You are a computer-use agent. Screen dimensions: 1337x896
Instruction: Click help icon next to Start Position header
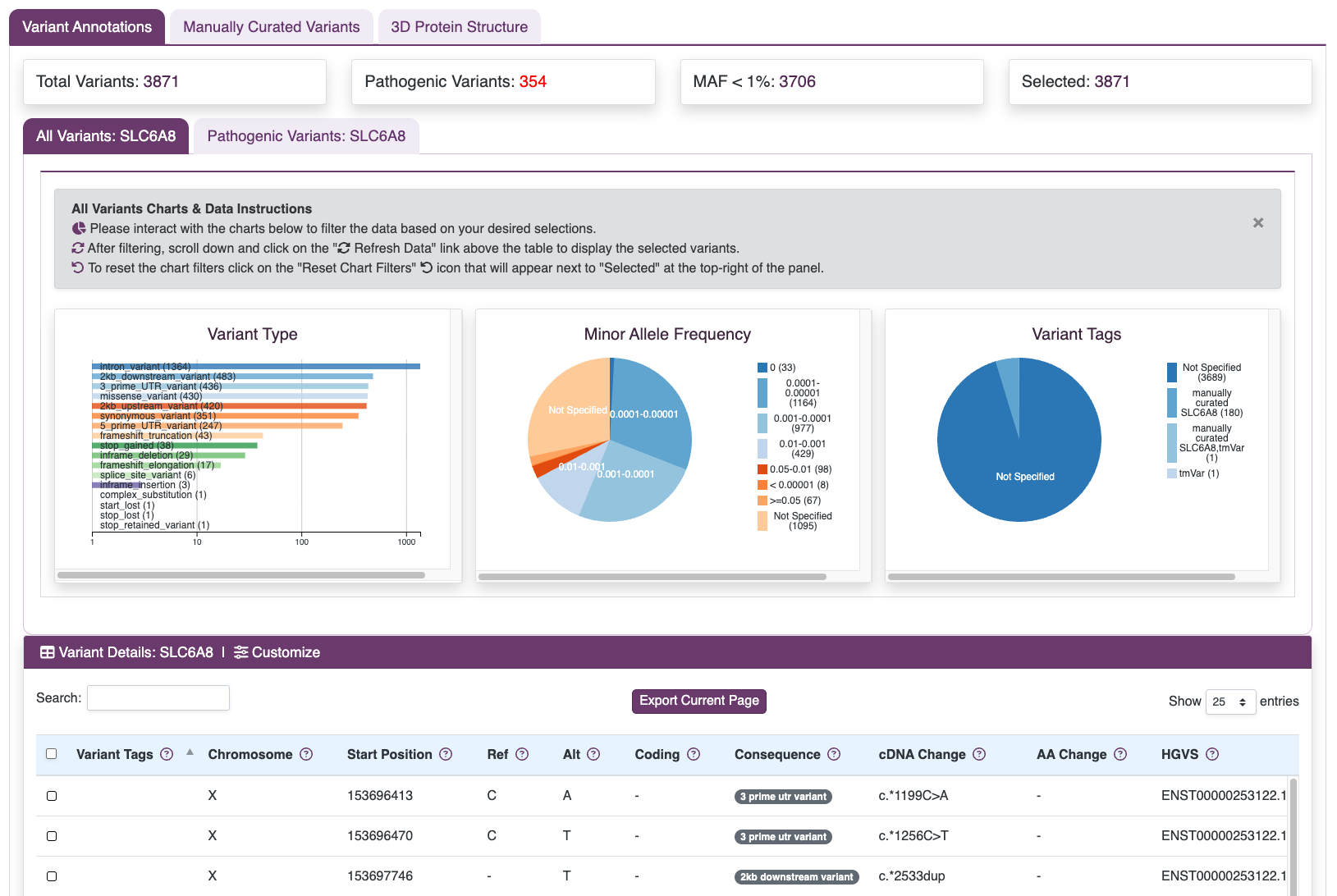click(x=446, y=754)
